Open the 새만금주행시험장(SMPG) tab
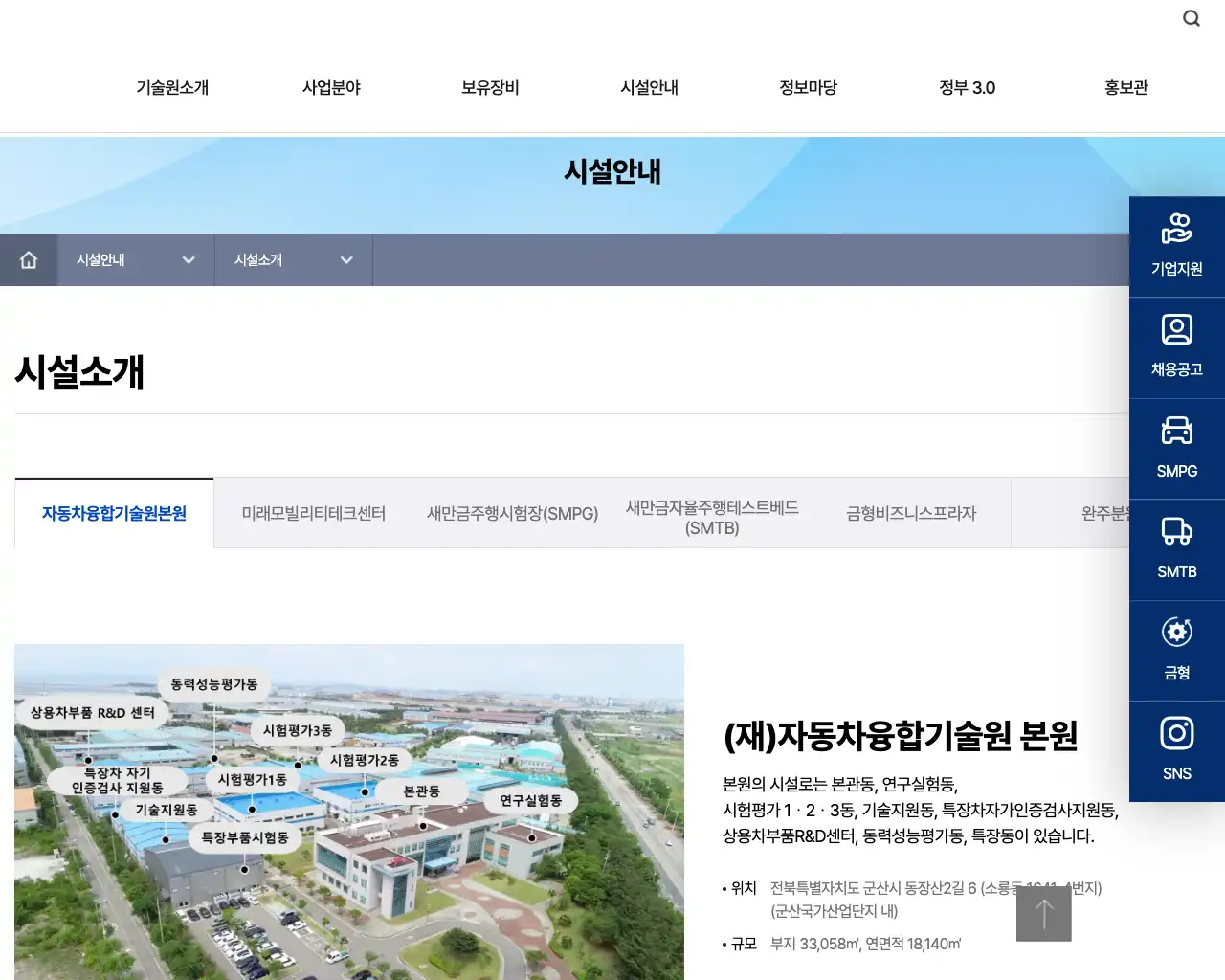 [512, 513]
